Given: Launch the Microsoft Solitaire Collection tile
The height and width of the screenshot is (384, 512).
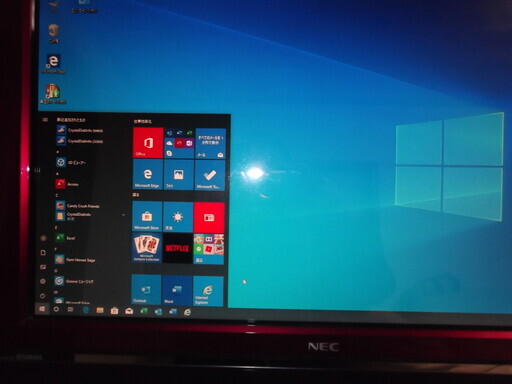Looking at the screenshot, I should [146, 248].
